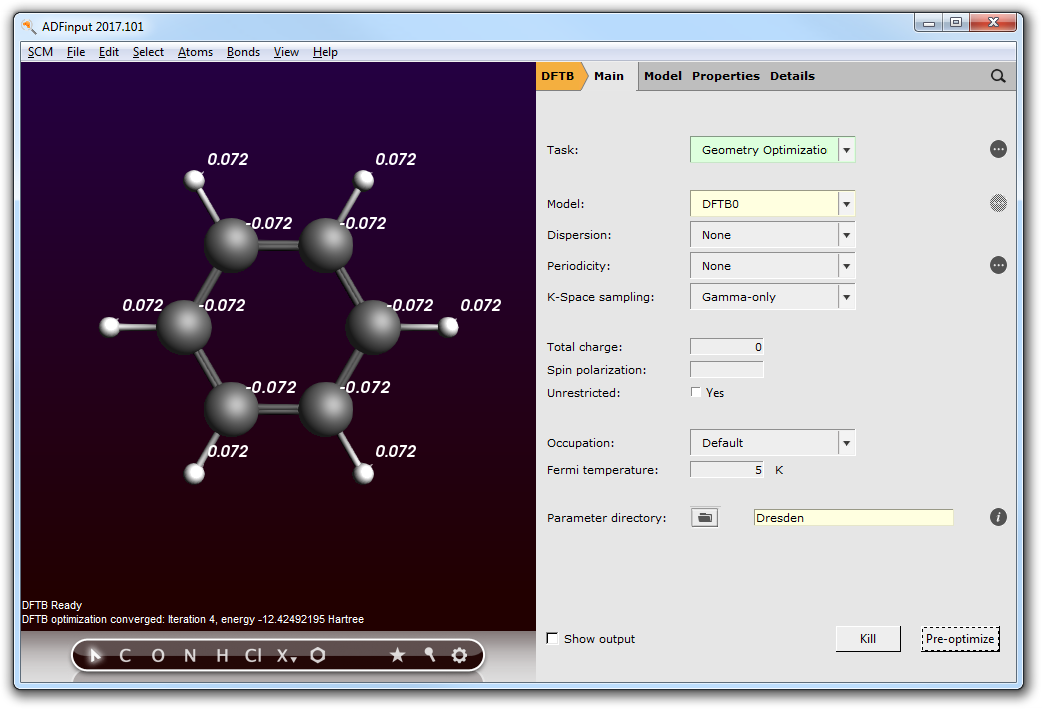This screenshot has height=709, width=1042.
Task: Click the search magnifier icon in panel bar
Action: point(998,76)
